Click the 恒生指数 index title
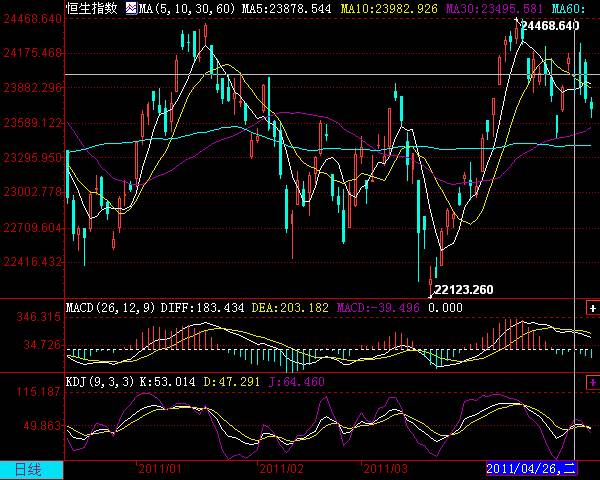600x480 pixels. point(92,8)
